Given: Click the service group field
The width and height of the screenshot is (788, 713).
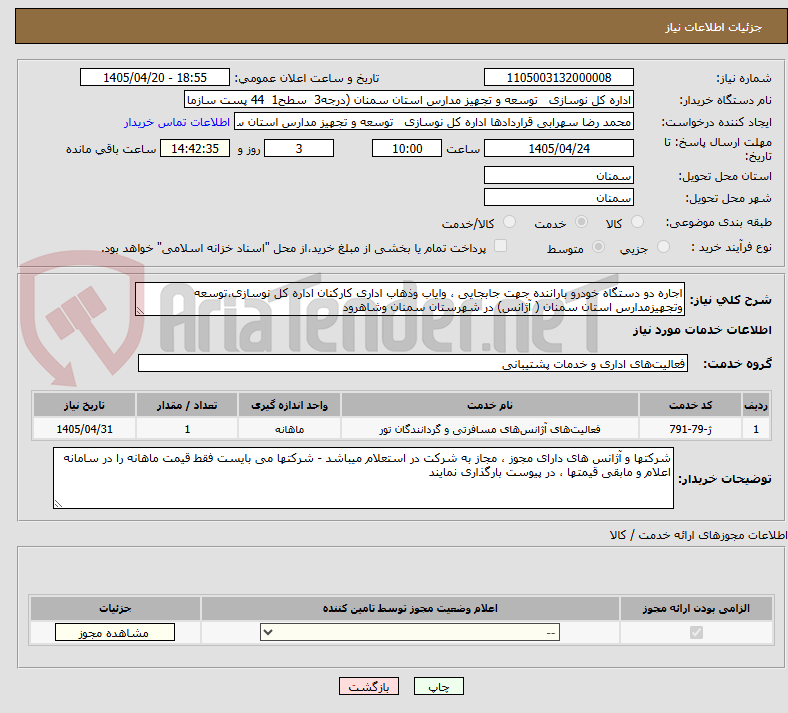Looking at the screenshot, I should click(413, 363).
